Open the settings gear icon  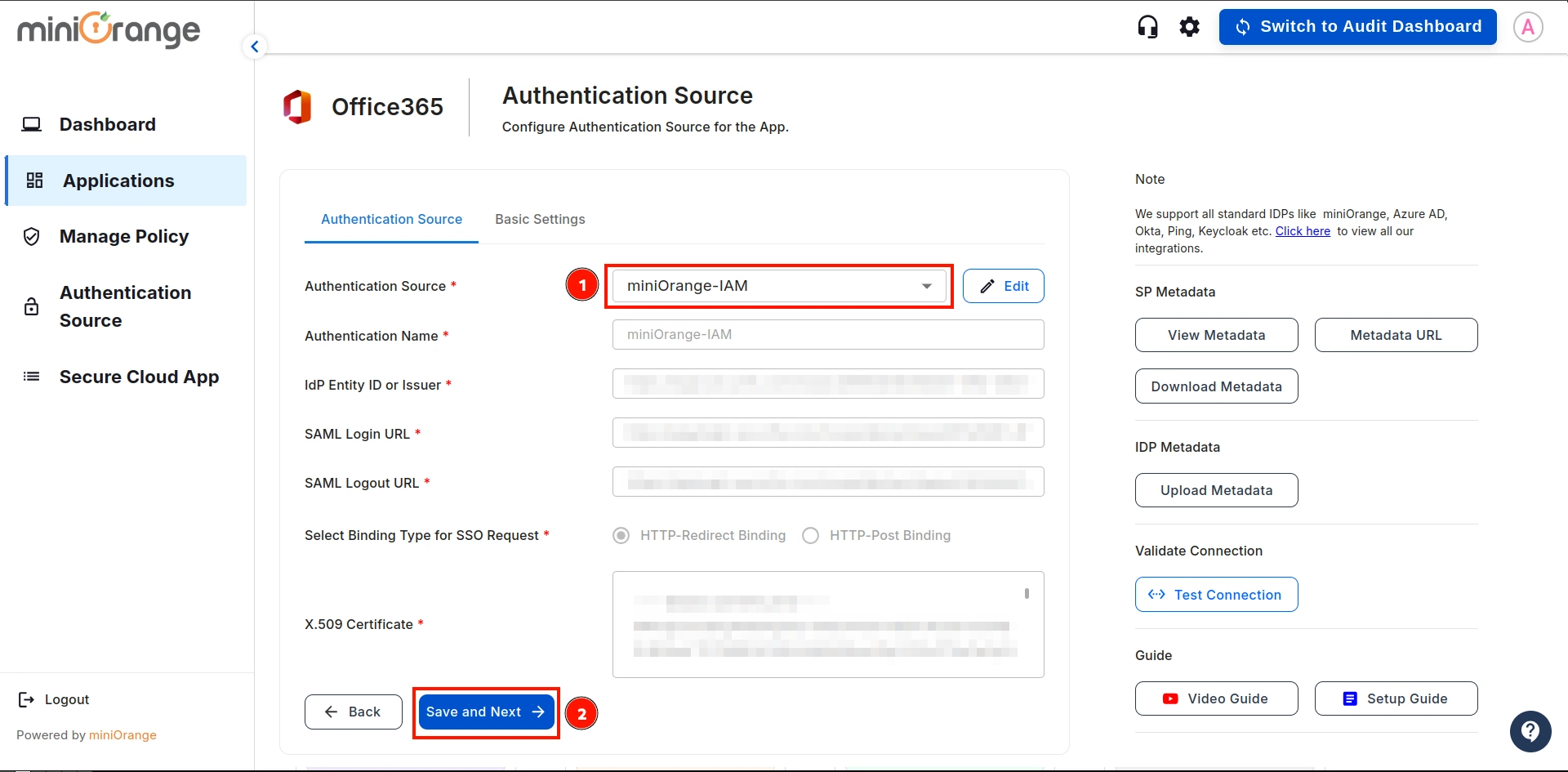(x=1190, y=26)
